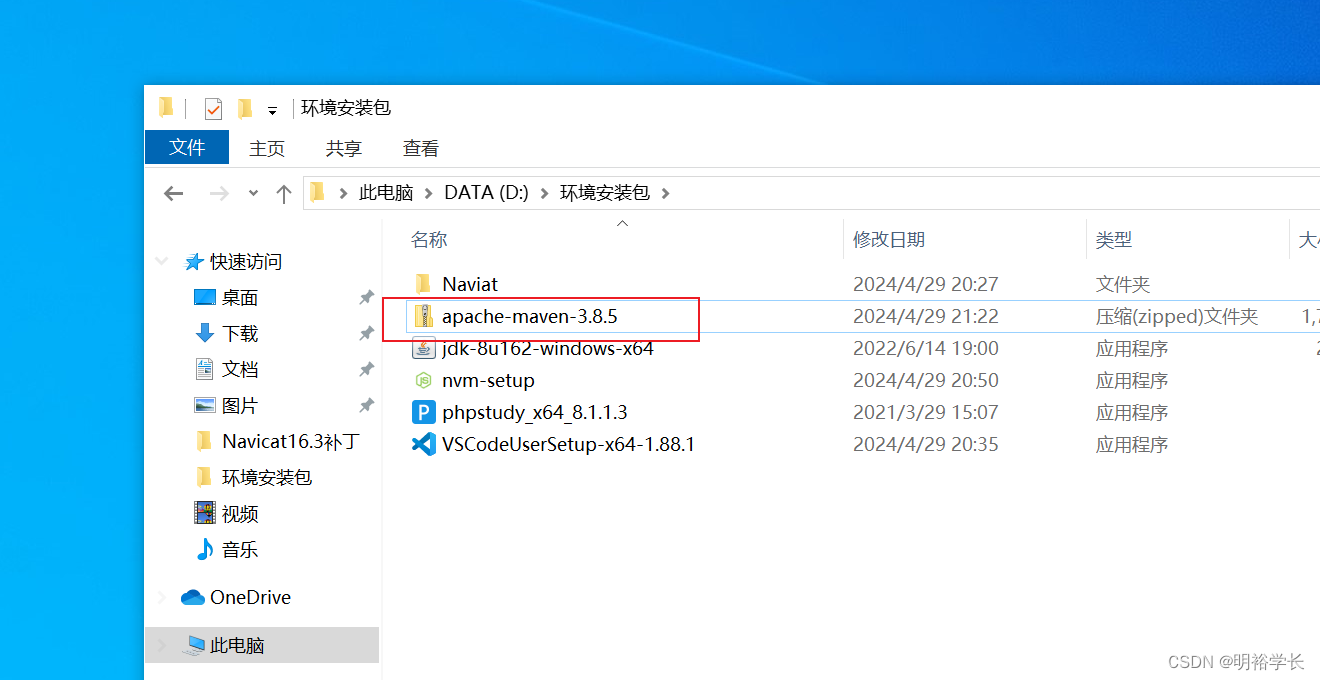Select the Naviat folder icon
Viewport: 1320px width, 680px height.
424,284
